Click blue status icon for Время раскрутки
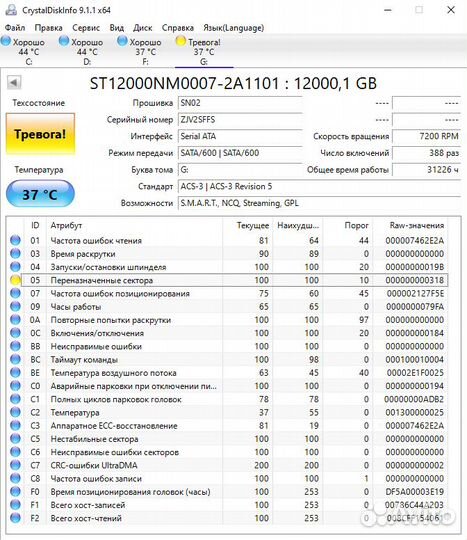Viewport: 467px width, 540px height. 15,253
